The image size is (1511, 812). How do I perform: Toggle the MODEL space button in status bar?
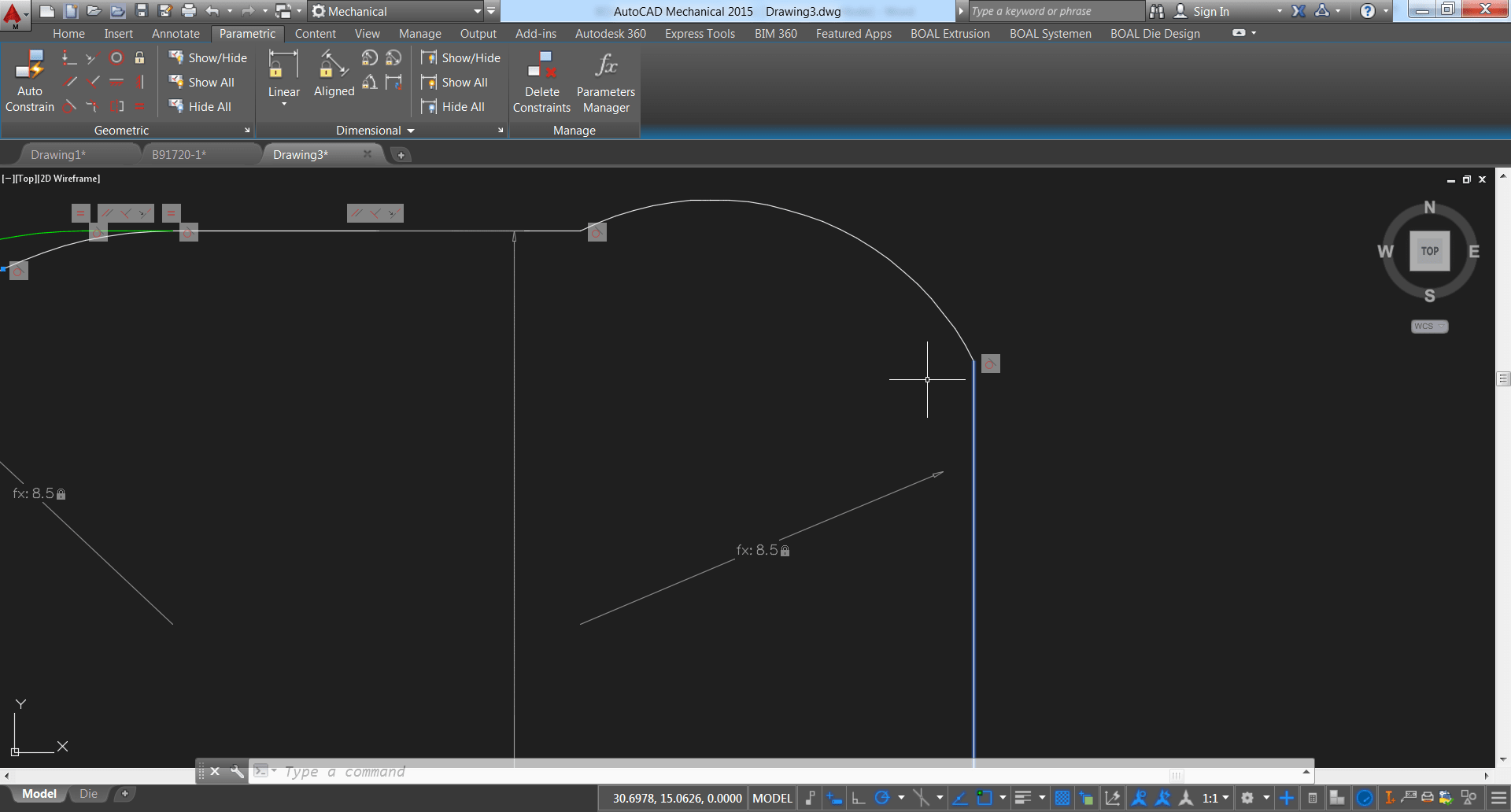click(x=772, y=798)
